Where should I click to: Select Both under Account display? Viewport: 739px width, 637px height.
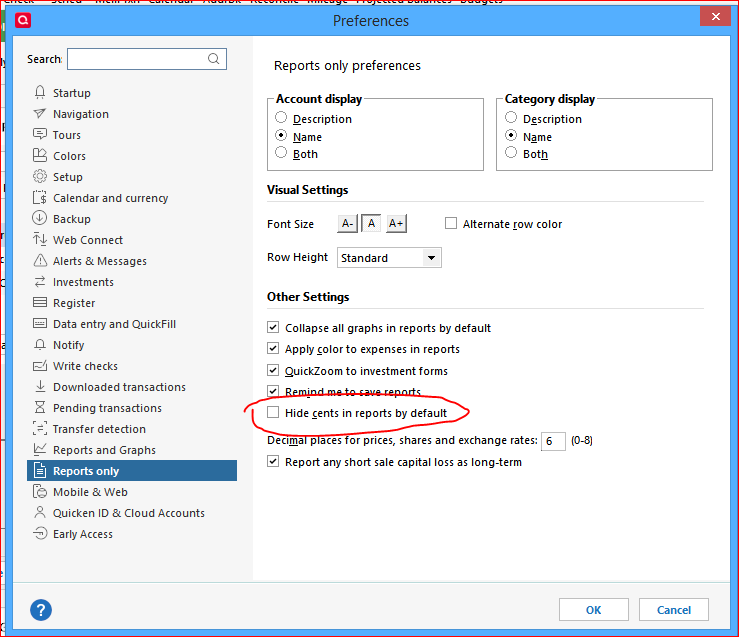[281, 152]
